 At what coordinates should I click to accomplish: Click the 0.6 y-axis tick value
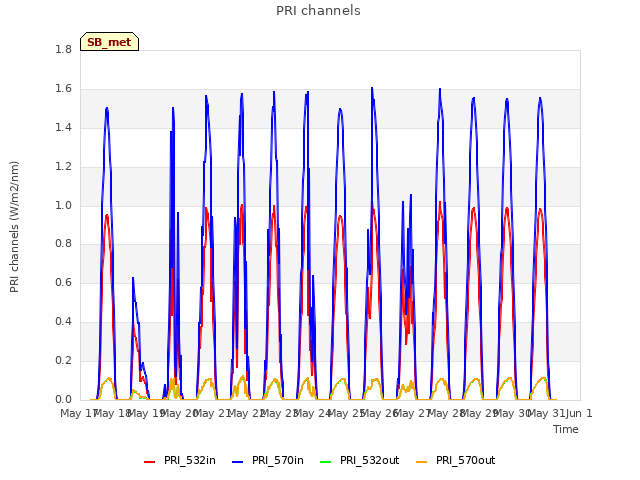pos(63,282)
